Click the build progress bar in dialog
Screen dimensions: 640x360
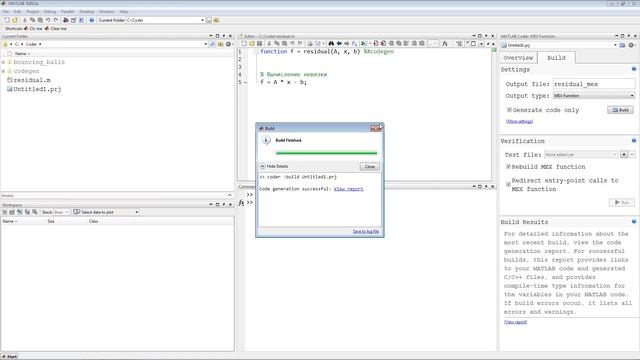[326, 153]
